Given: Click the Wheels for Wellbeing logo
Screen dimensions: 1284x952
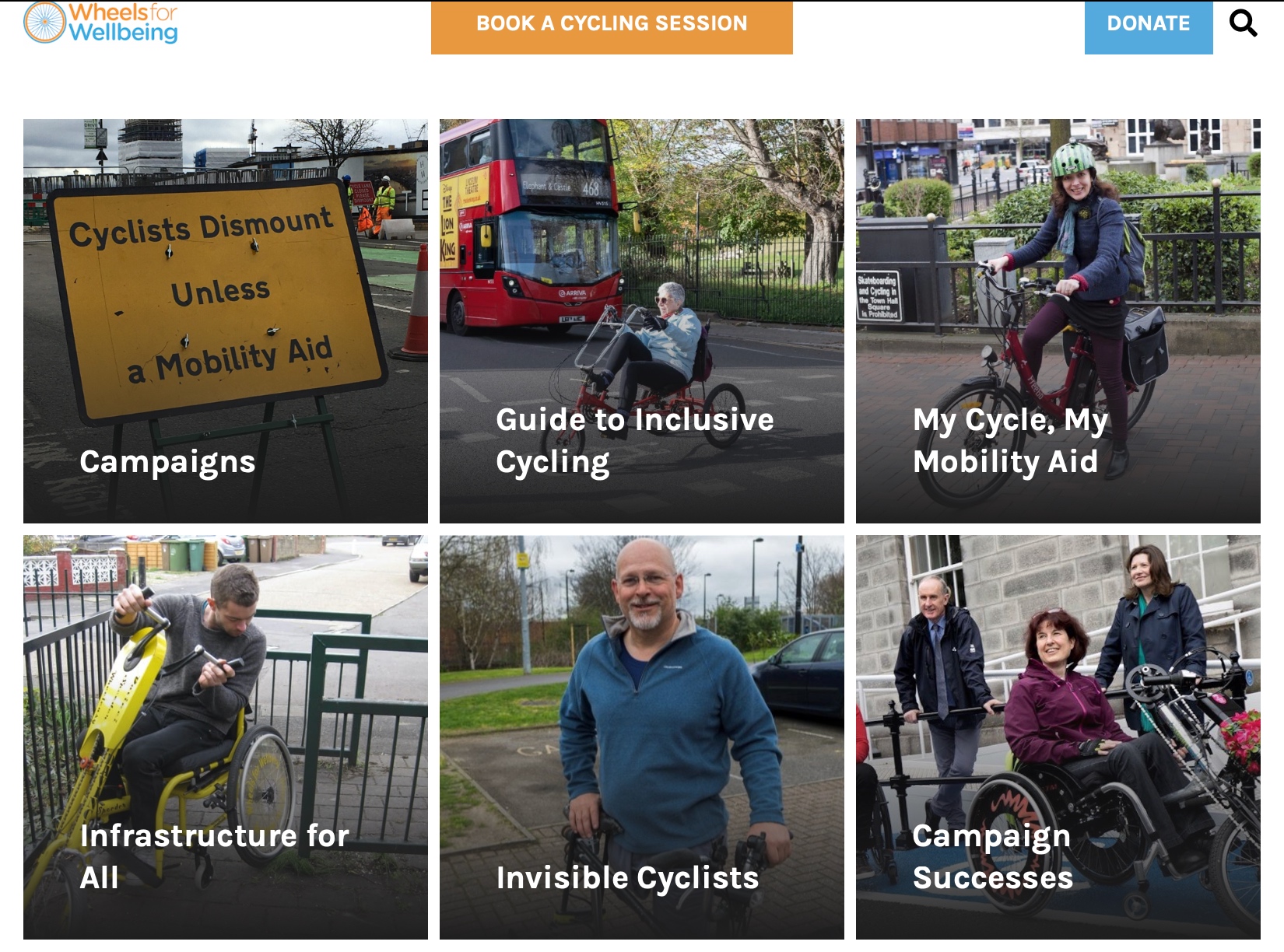Looking at the screenshot, I should tap(101, 22).
